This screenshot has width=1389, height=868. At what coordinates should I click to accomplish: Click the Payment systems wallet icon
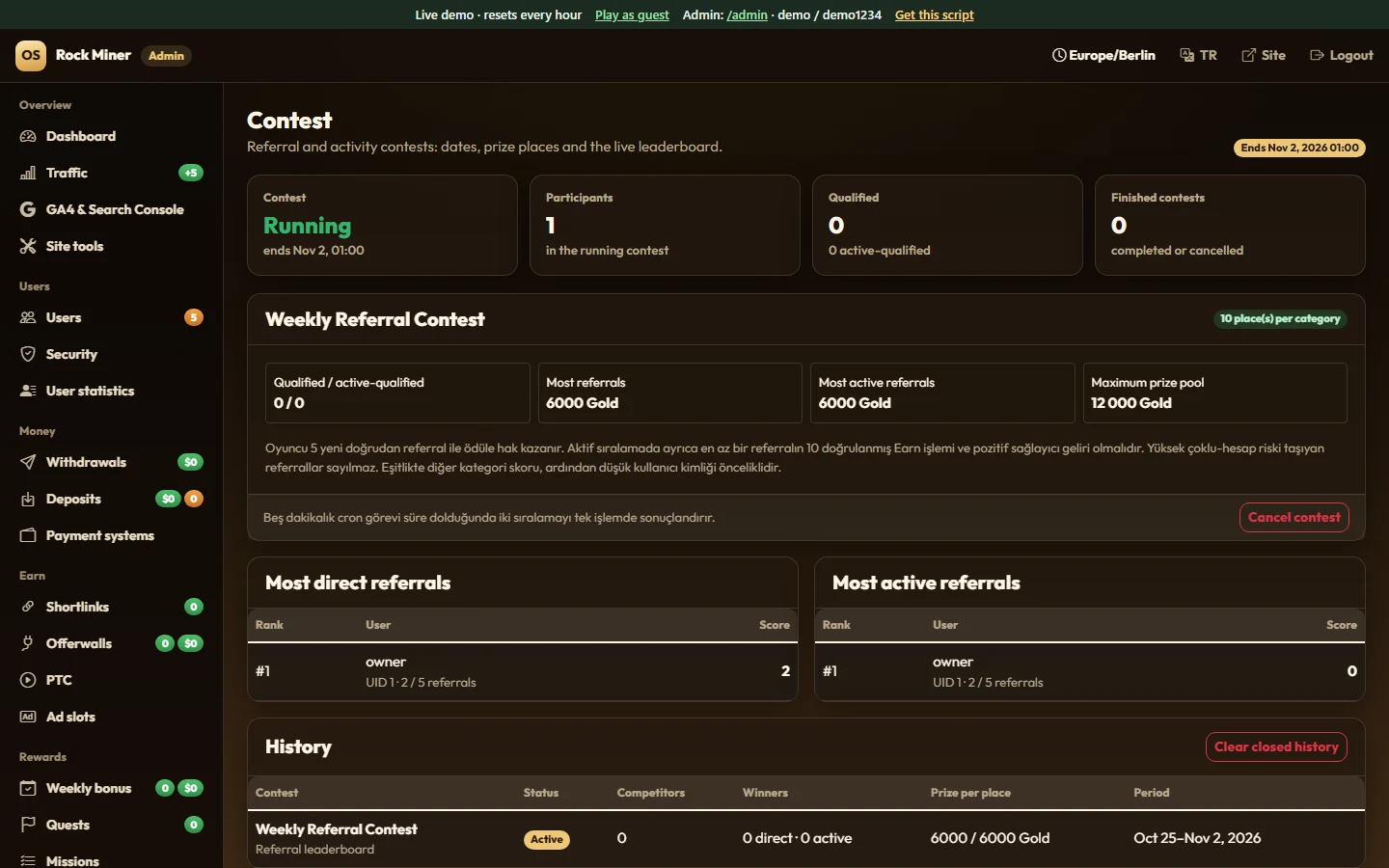point(28,535)
